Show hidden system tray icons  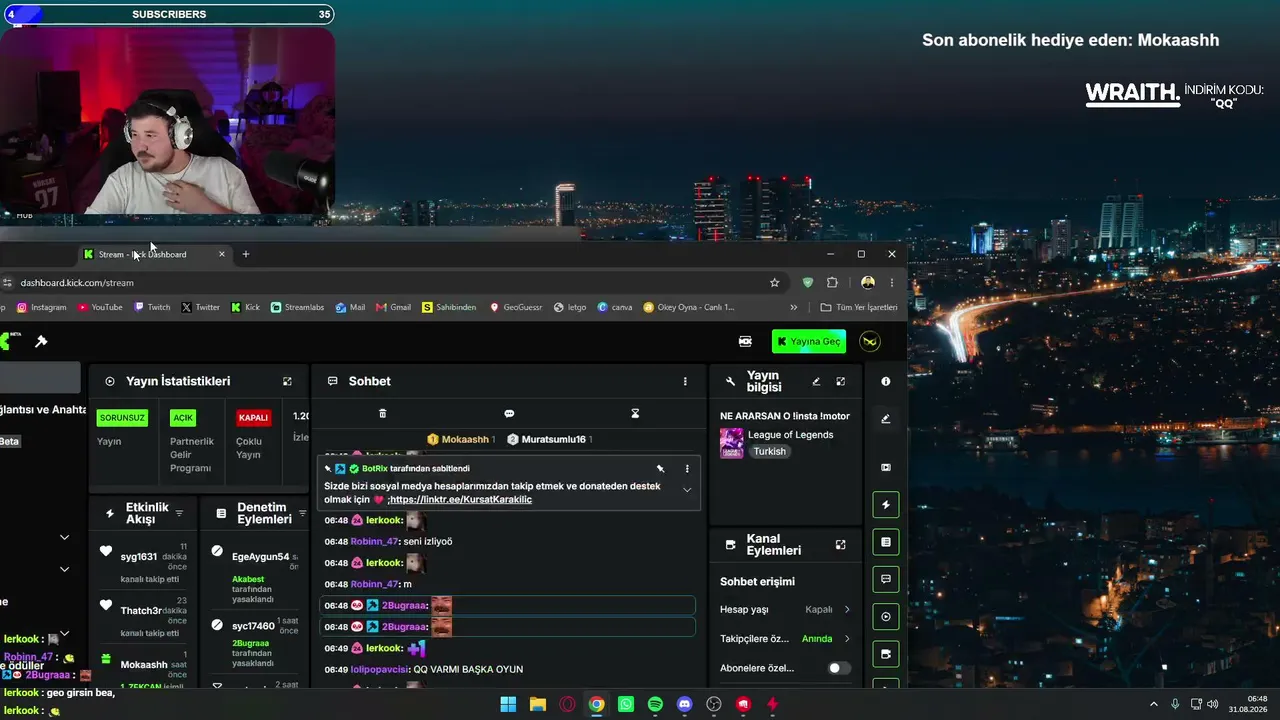(x=1153, y=704)
